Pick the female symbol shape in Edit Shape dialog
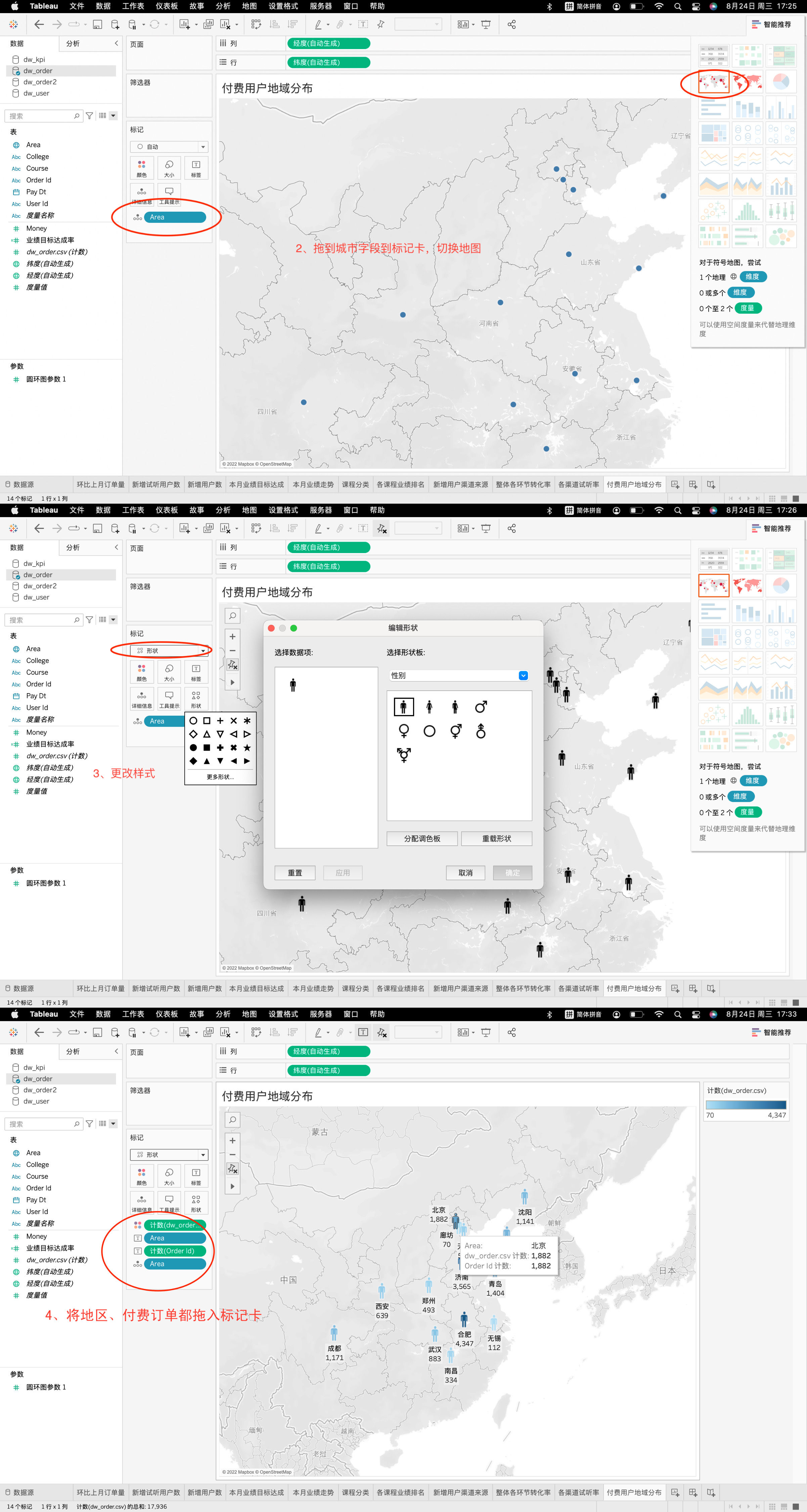Image resolution: width=807 pixels, height=1512 pixels. [x=404, y=731]
